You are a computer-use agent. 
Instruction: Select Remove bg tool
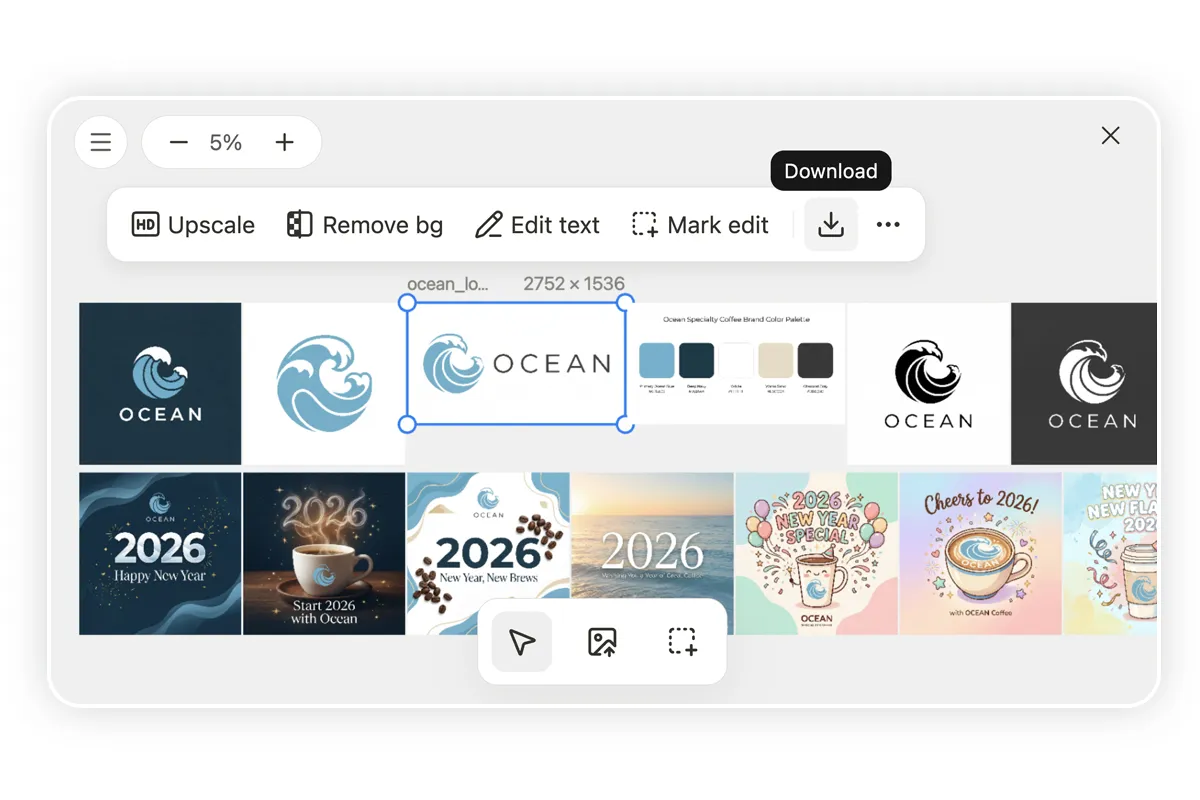click(x=365, y=225)
